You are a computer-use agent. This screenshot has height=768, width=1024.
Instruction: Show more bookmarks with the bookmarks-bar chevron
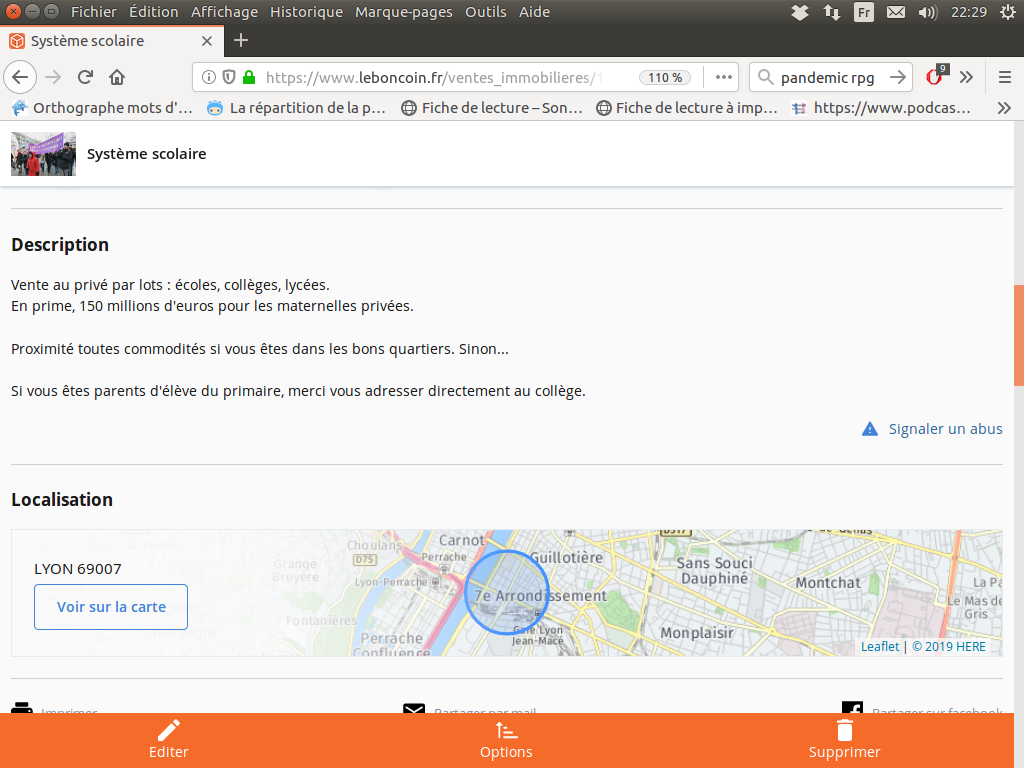(1004, 107)
